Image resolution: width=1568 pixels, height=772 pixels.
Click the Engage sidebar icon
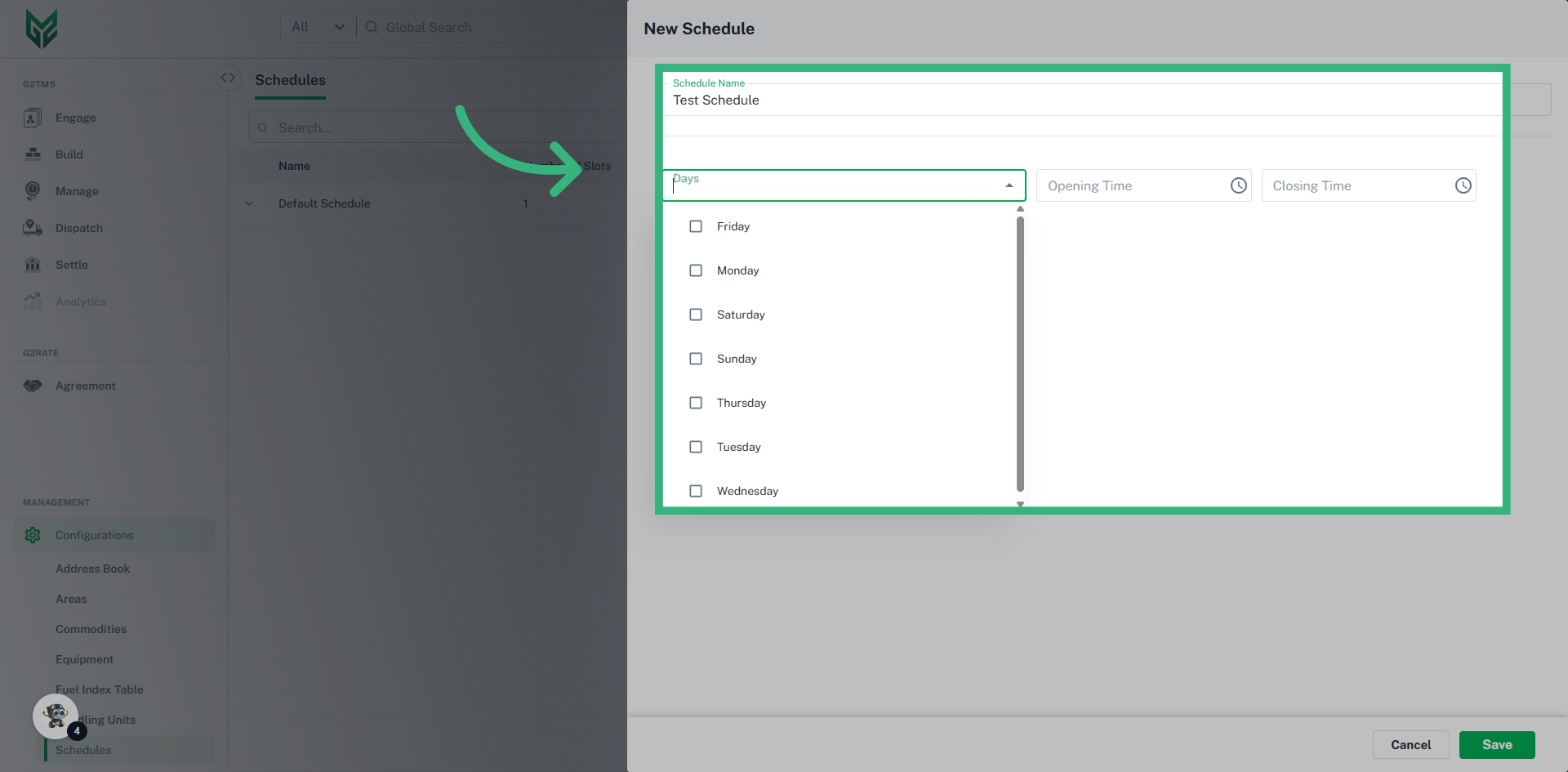(33, 118)
